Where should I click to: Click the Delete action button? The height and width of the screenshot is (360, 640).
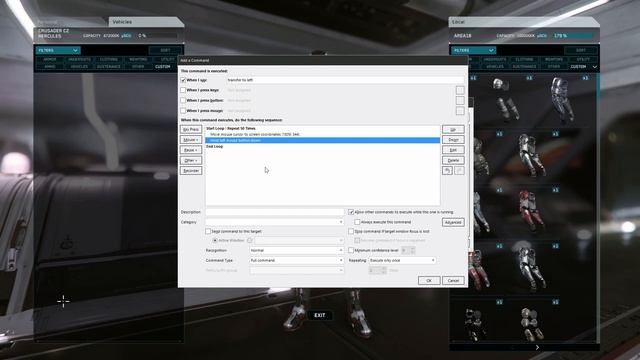453,160
